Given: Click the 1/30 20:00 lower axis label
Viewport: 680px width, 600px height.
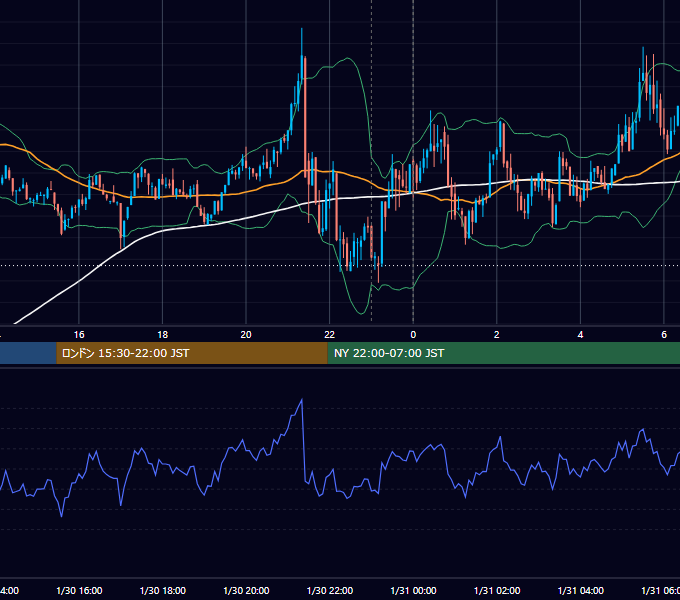Looking at the screenshot, I should pos(246,590).
